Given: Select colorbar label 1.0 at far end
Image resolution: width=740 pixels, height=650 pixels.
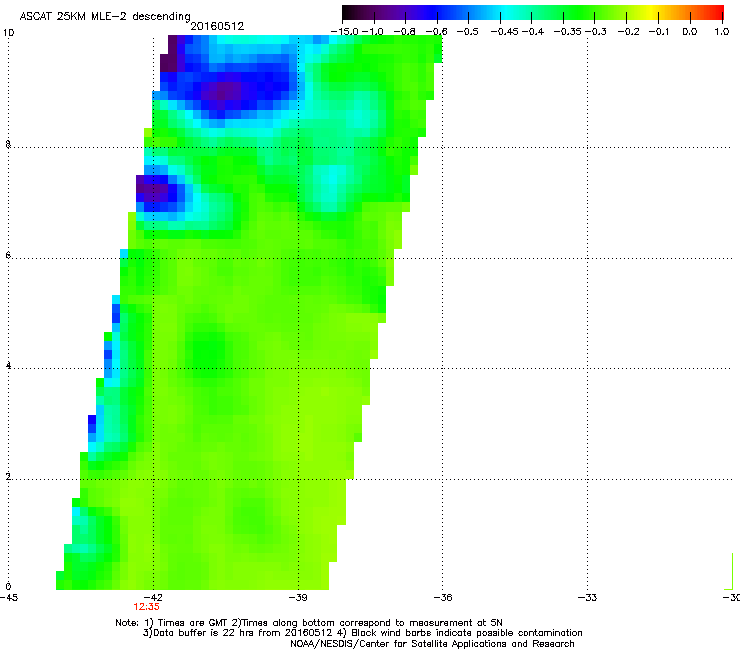Looking at the screenshot, I should (722, 32).
